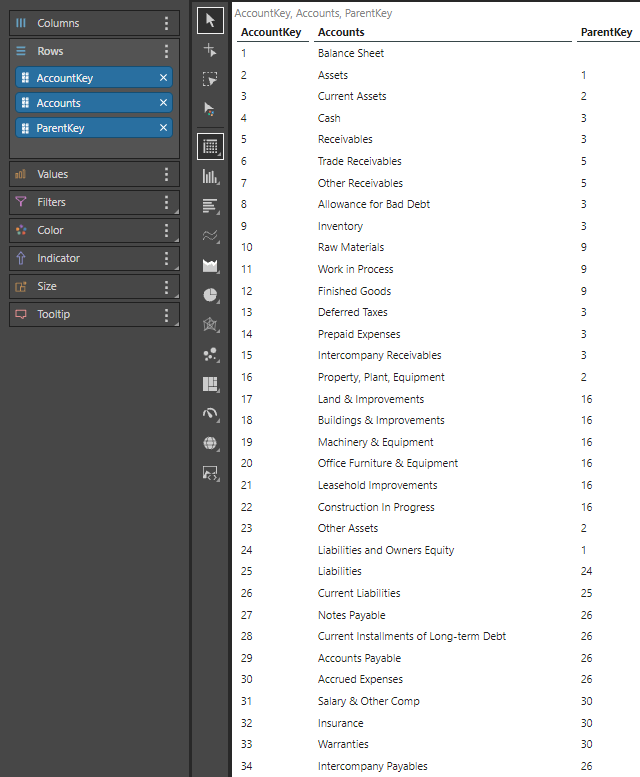Select the Notes Payable cell
The width and height of the screenshot is (640, 777).
click(x=351, y=615)
